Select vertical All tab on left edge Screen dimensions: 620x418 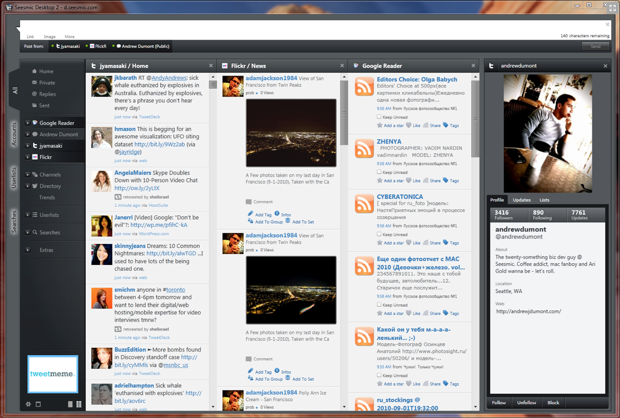click(14, 91)
